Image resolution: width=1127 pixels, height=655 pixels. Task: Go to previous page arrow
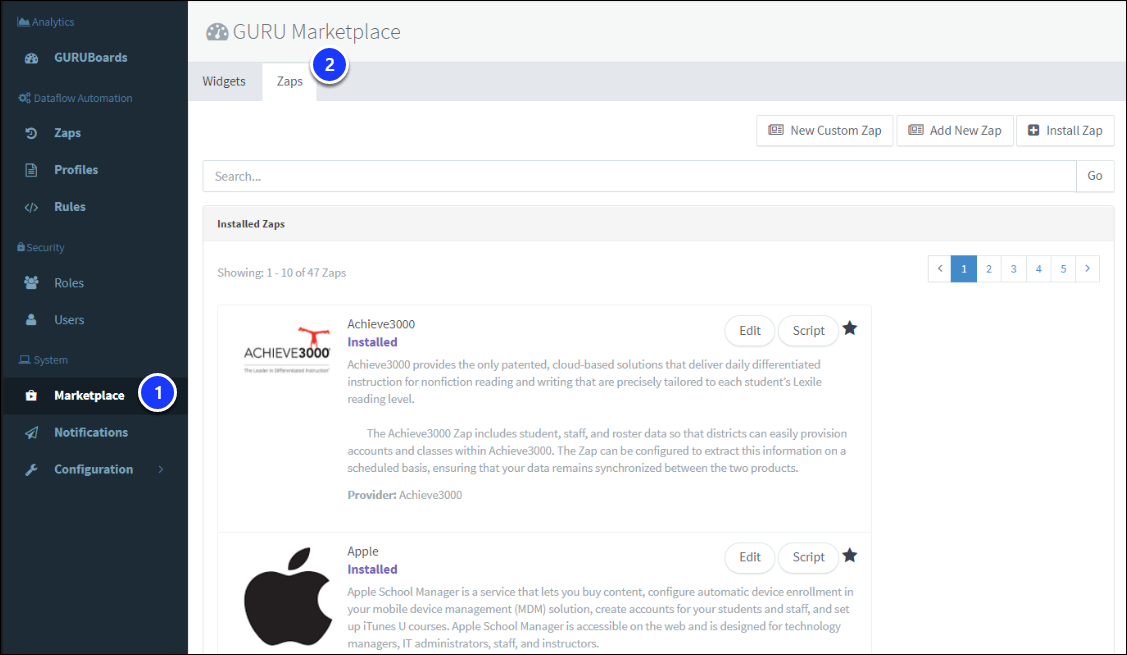tap(939, 269)
